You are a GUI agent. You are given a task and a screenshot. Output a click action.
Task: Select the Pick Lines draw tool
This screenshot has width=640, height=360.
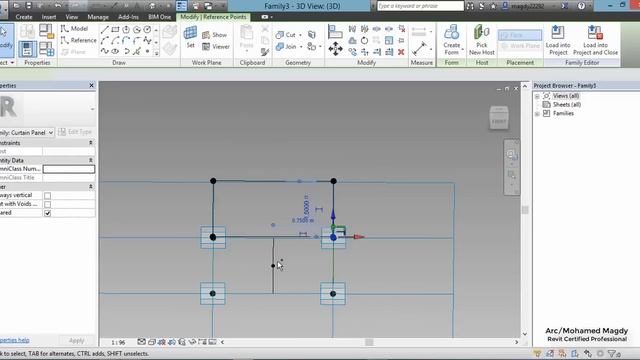pyautogui.click(x=137, y=51)
